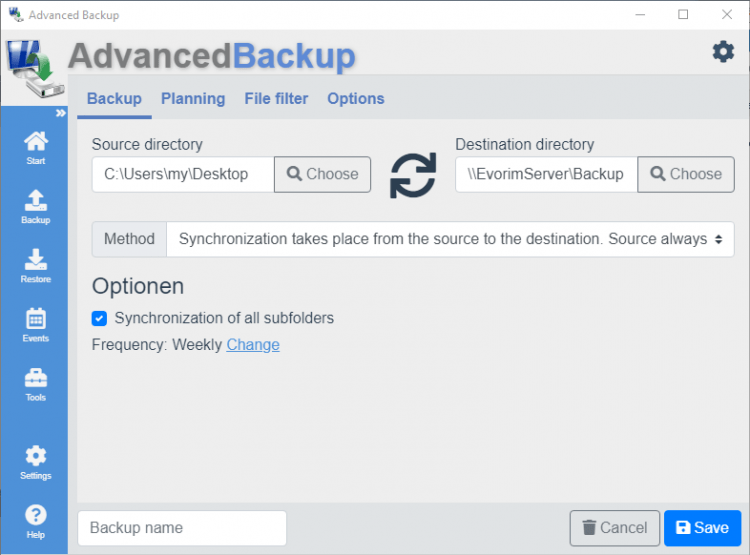The width and height of the screenshot is (750, 555).
Task: Click the AdvancedBackup logo icon
Action: [34, 67]
